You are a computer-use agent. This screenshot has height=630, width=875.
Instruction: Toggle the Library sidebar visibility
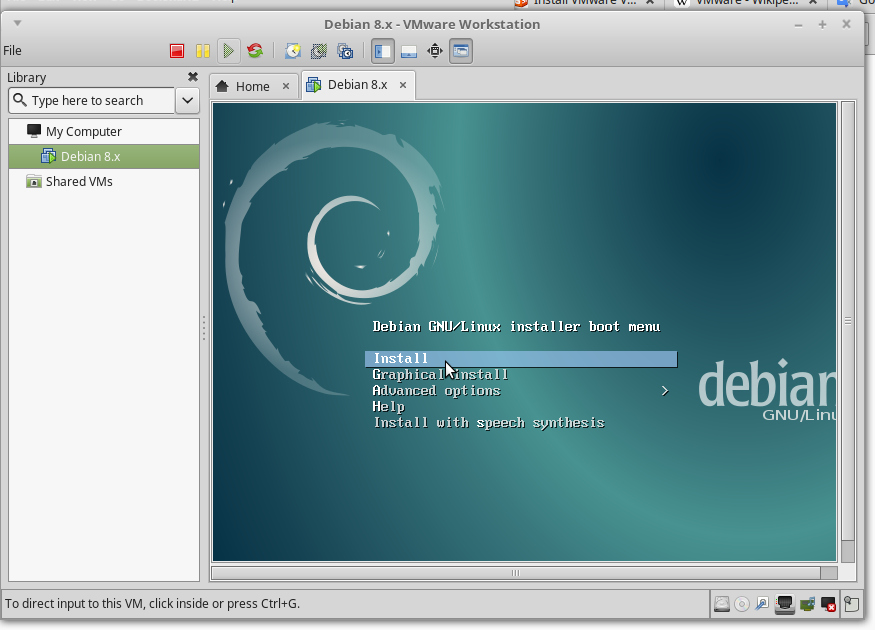(382, 50)
